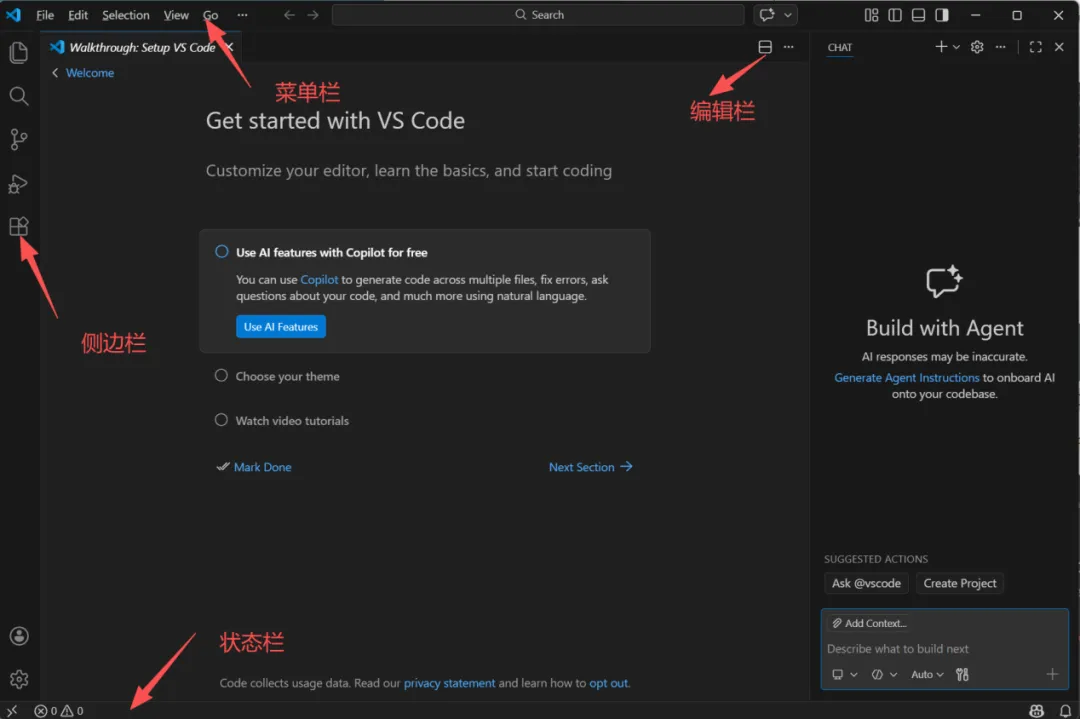Open chat panel More Actions ellipsis
Viewport: 1080px width, 719px height.
coord(1001,47)
